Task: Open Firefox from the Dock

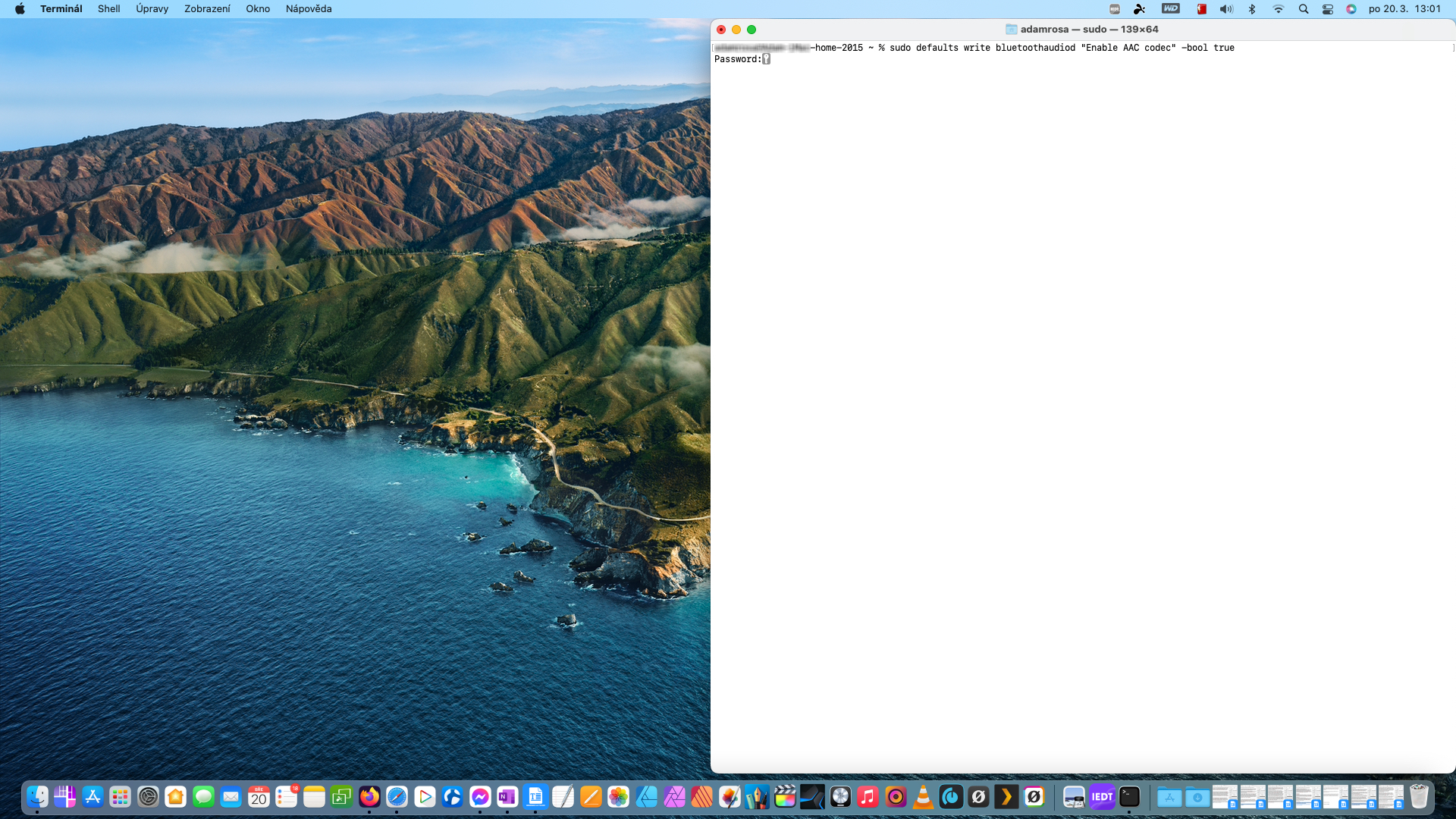Action: coord(369,797)
